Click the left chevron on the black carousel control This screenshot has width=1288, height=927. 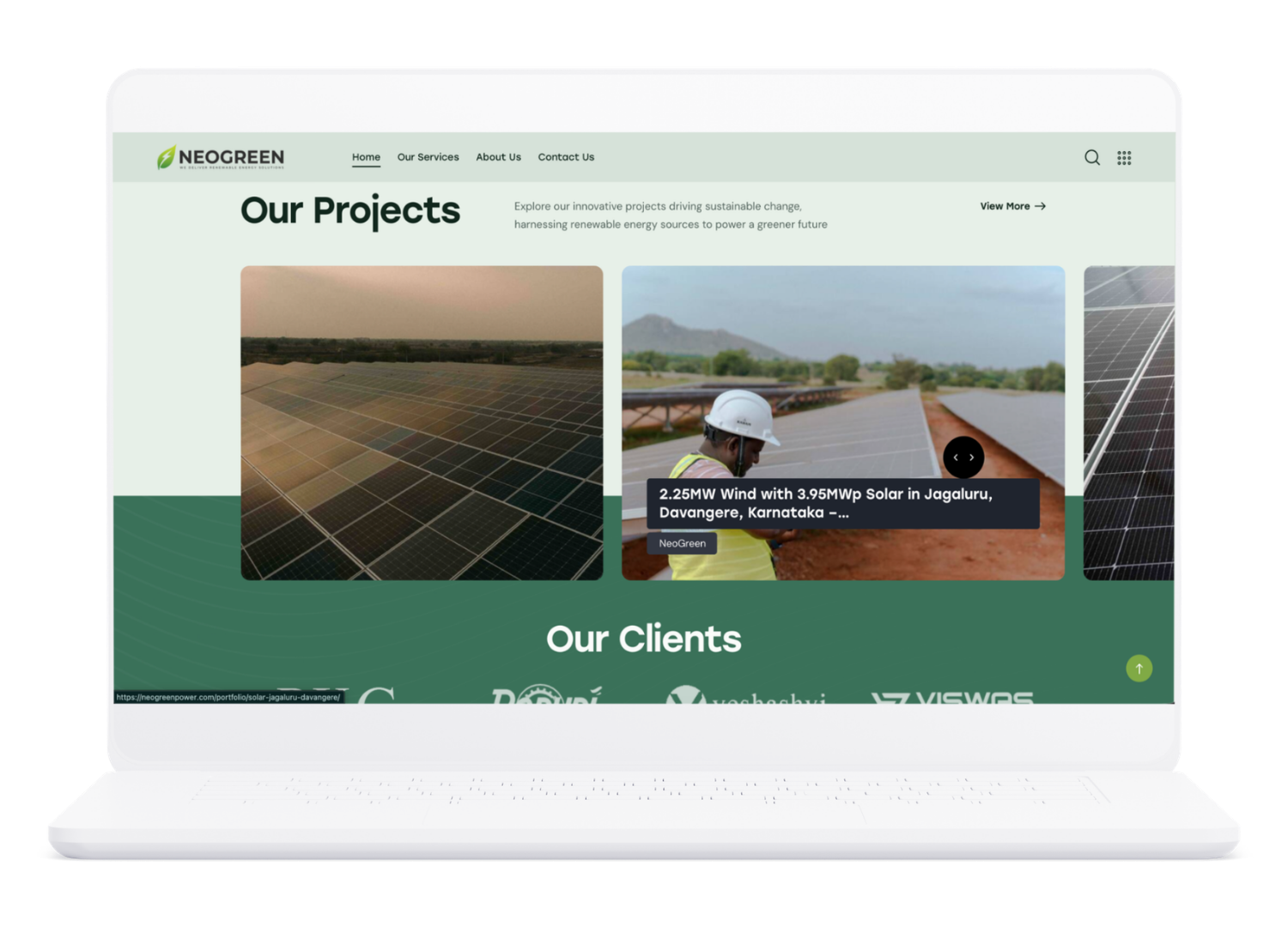click(x=956, y=457)
